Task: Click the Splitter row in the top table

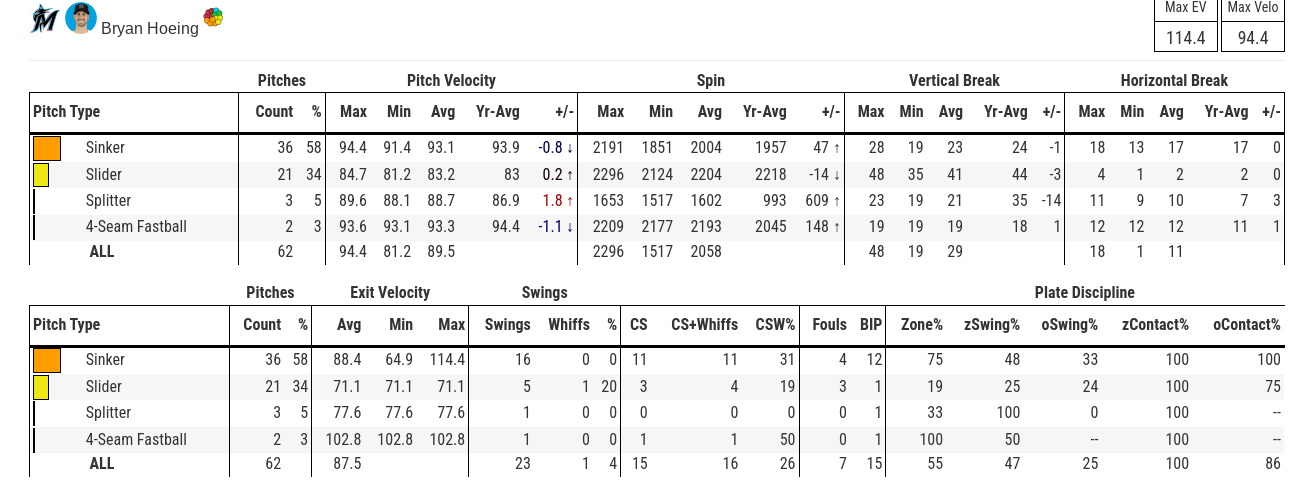Action: [x=657, y=201]
